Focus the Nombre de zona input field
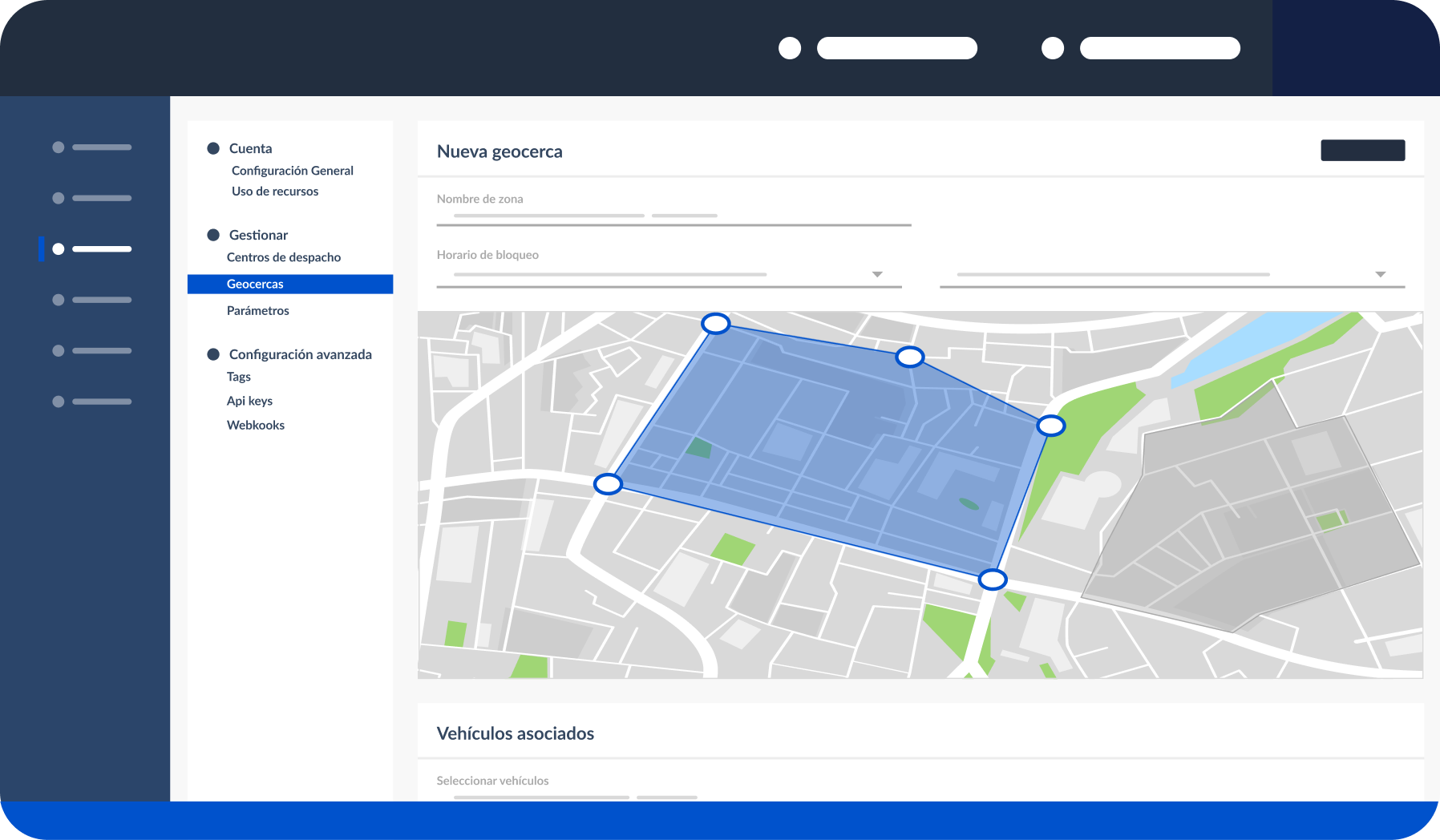Screen dimensions: 1440x840 point(673,216)
